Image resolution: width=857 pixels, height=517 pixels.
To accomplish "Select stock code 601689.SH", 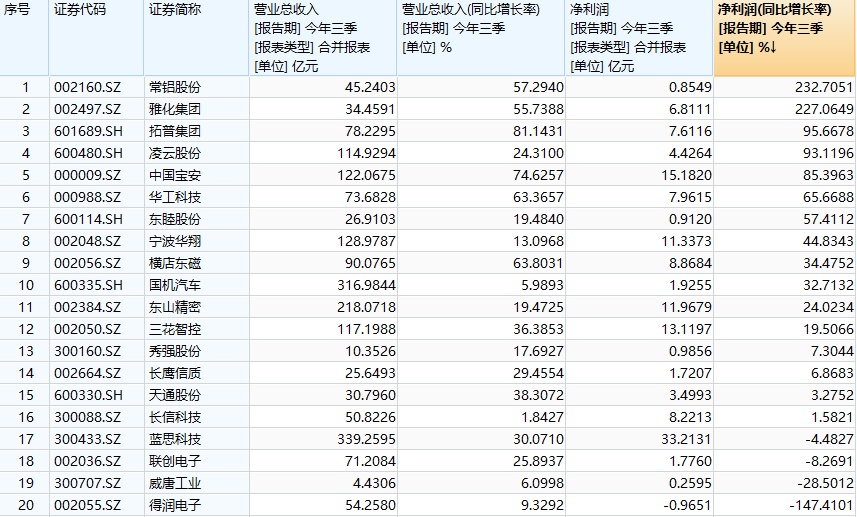I will pos(88,131).
